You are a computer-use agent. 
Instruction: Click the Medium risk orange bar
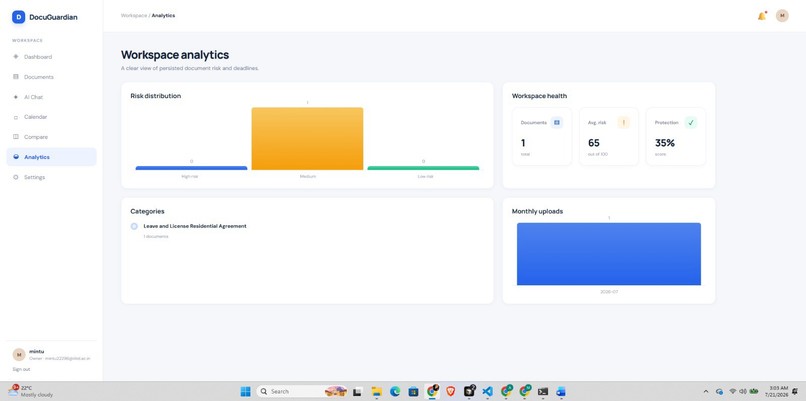[307, 139]
